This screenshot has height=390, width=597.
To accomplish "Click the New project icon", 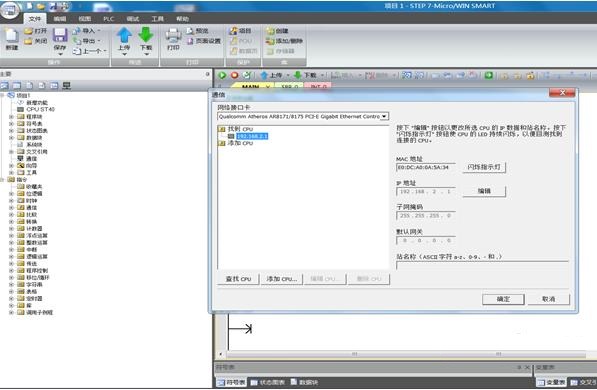I will click(12, 35).
